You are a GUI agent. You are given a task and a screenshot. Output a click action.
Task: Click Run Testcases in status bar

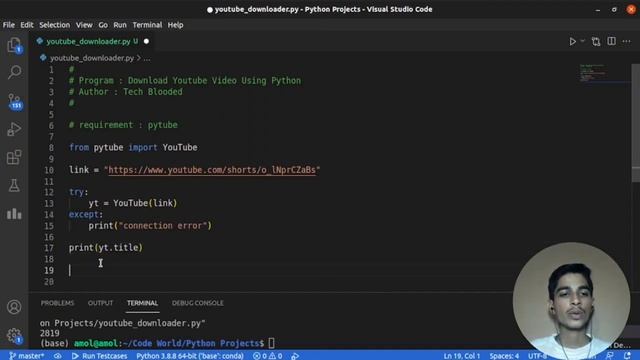click(x=100, y=356)
